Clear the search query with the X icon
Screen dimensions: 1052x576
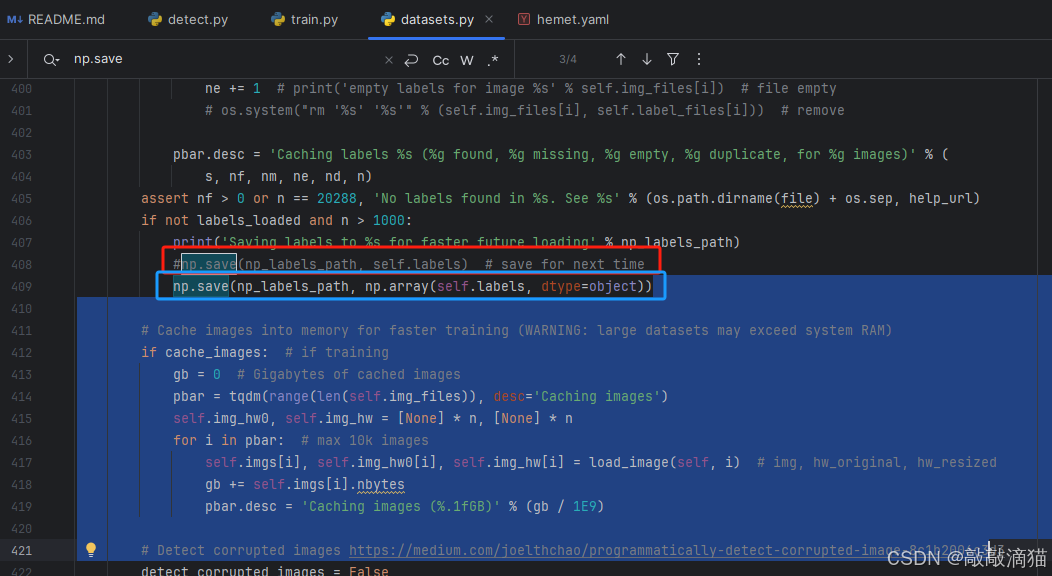tap(389, 59)
